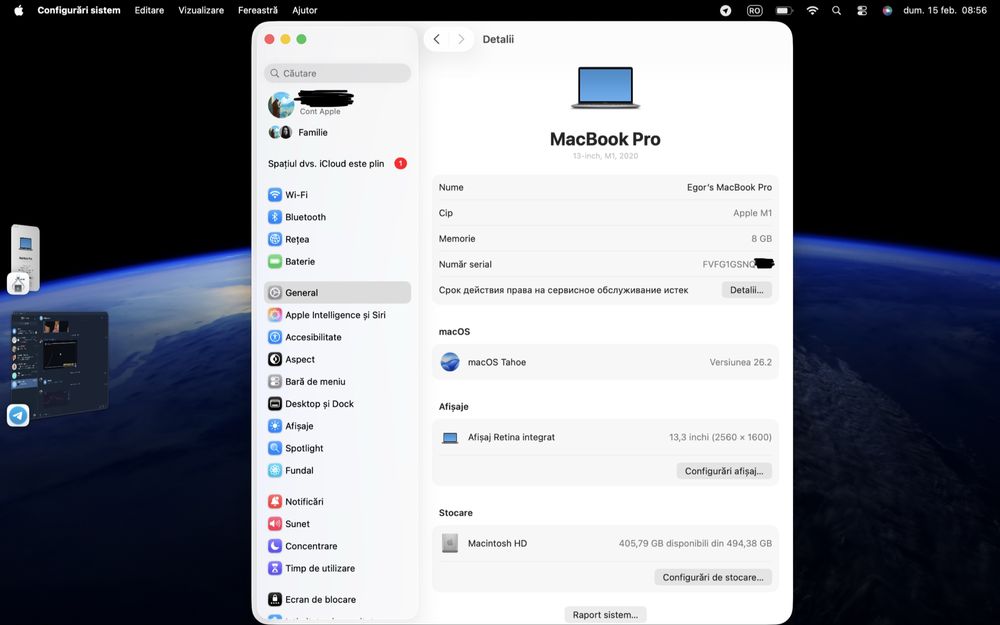Open the Fereastră menu

258,10
